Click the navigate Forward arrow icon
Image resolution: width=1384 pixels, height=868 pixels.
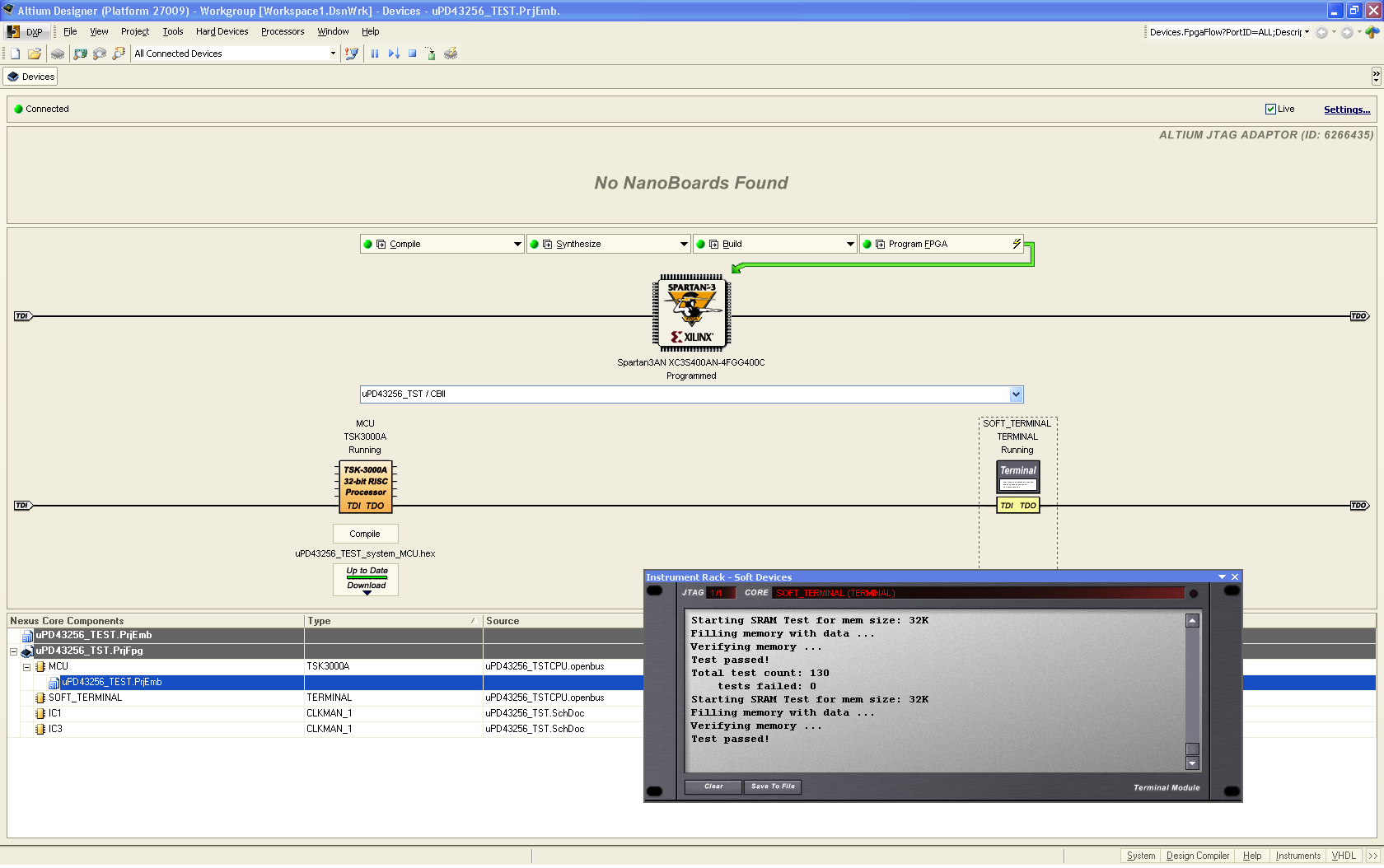1346,33
